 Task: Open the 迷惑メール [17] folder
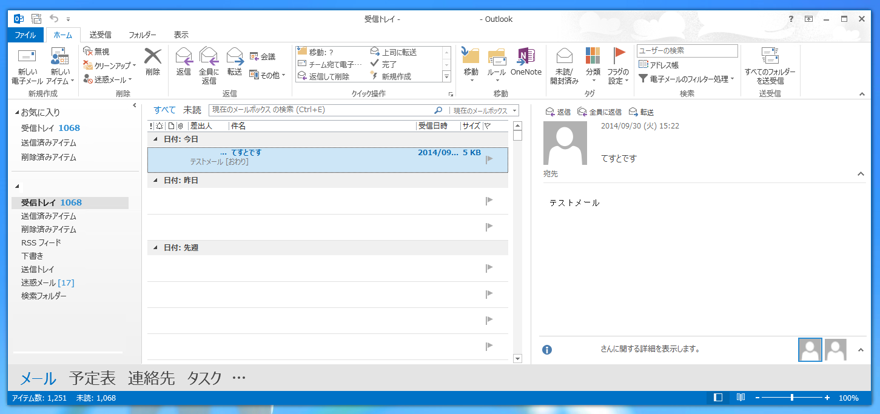48,282
